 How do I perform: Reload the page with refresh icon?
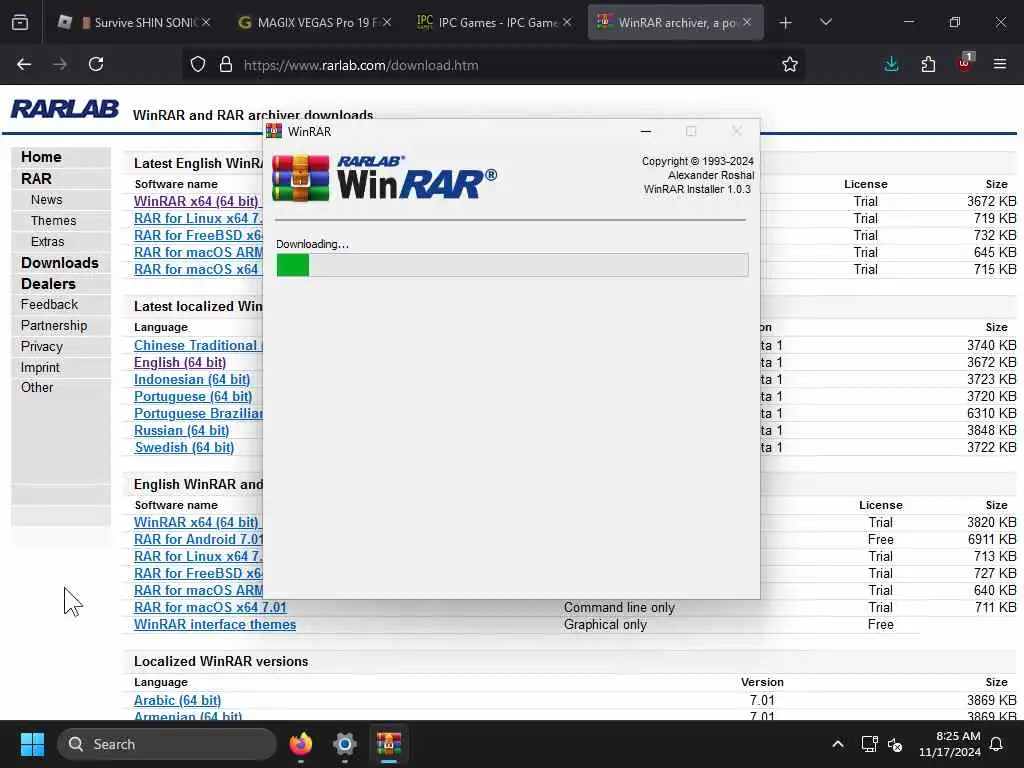point(96,64)
